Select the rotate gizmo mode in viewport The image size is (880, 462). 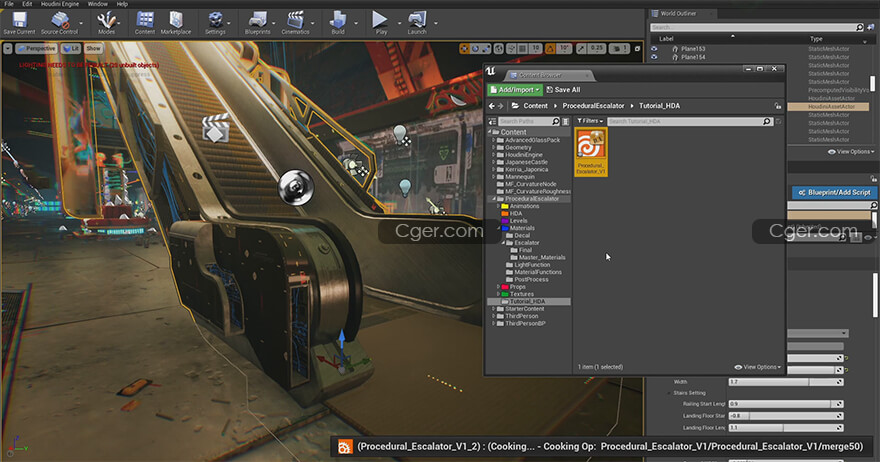coord(475,49)
